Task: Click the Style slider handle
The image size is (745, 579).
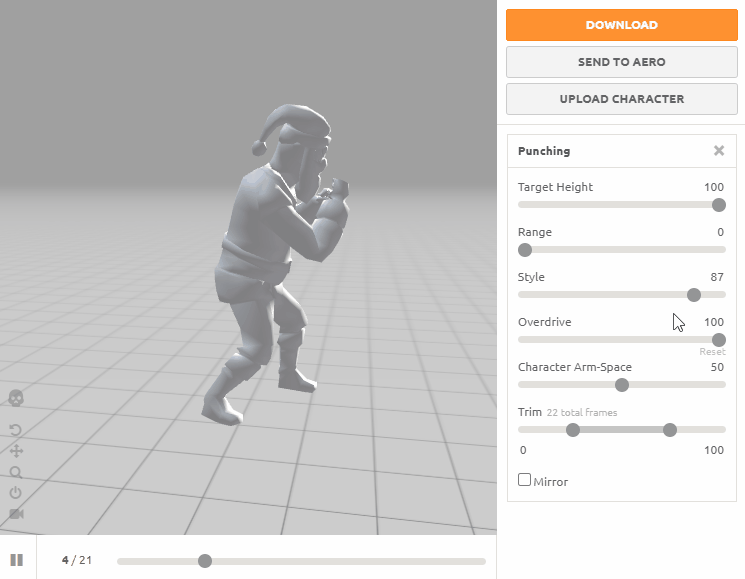Action: coord(694,295)
